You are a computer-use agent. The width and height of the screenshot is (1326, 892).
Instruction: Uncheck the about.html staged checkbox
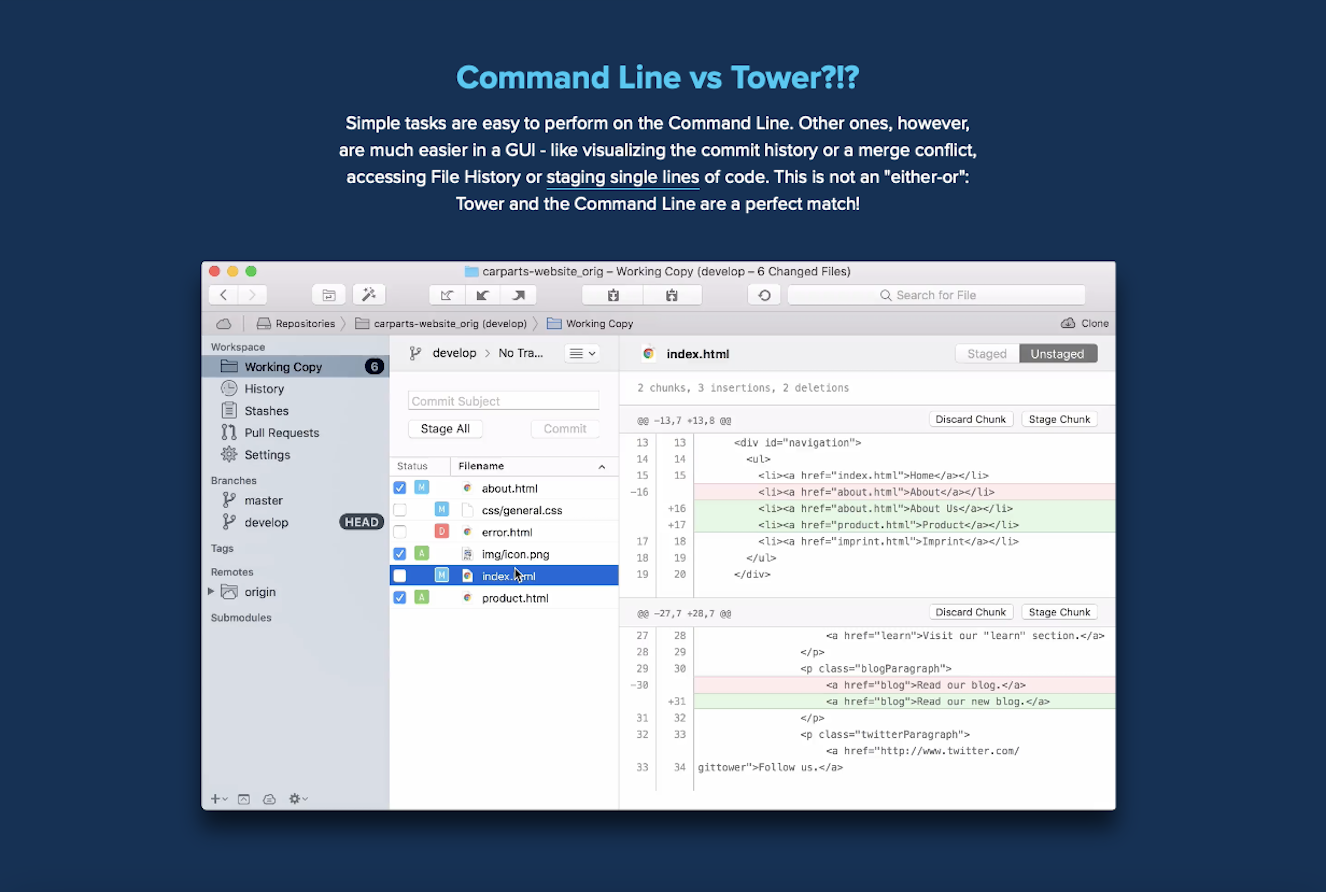(x=400, y=488)
